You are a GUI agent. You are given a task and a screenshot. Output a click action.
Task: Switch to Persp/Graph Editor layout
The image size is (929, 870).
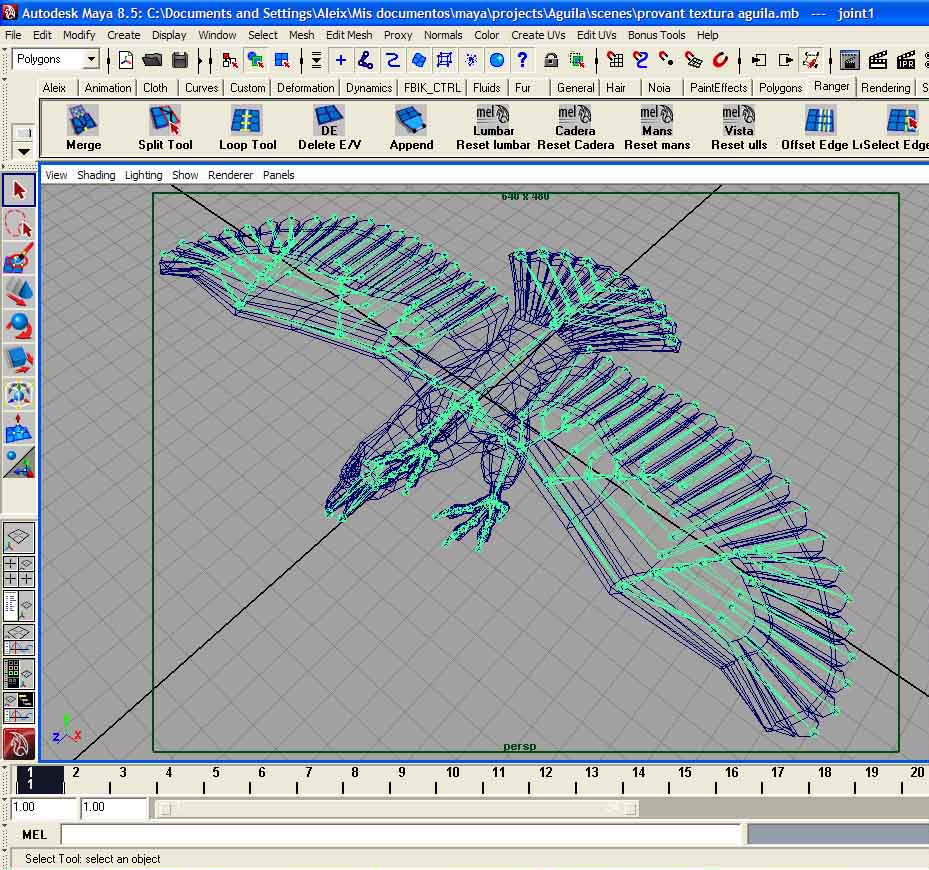point(19,640)
